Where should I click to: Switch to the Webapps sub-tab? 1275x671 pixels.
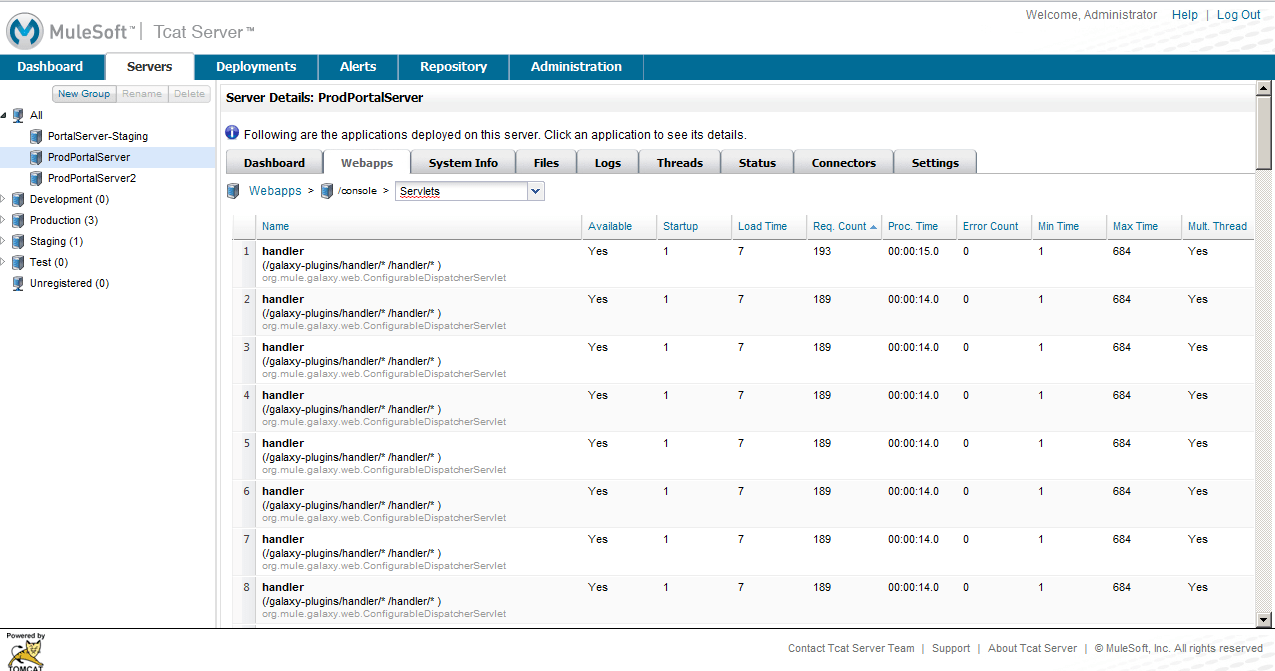pos(366,163)
